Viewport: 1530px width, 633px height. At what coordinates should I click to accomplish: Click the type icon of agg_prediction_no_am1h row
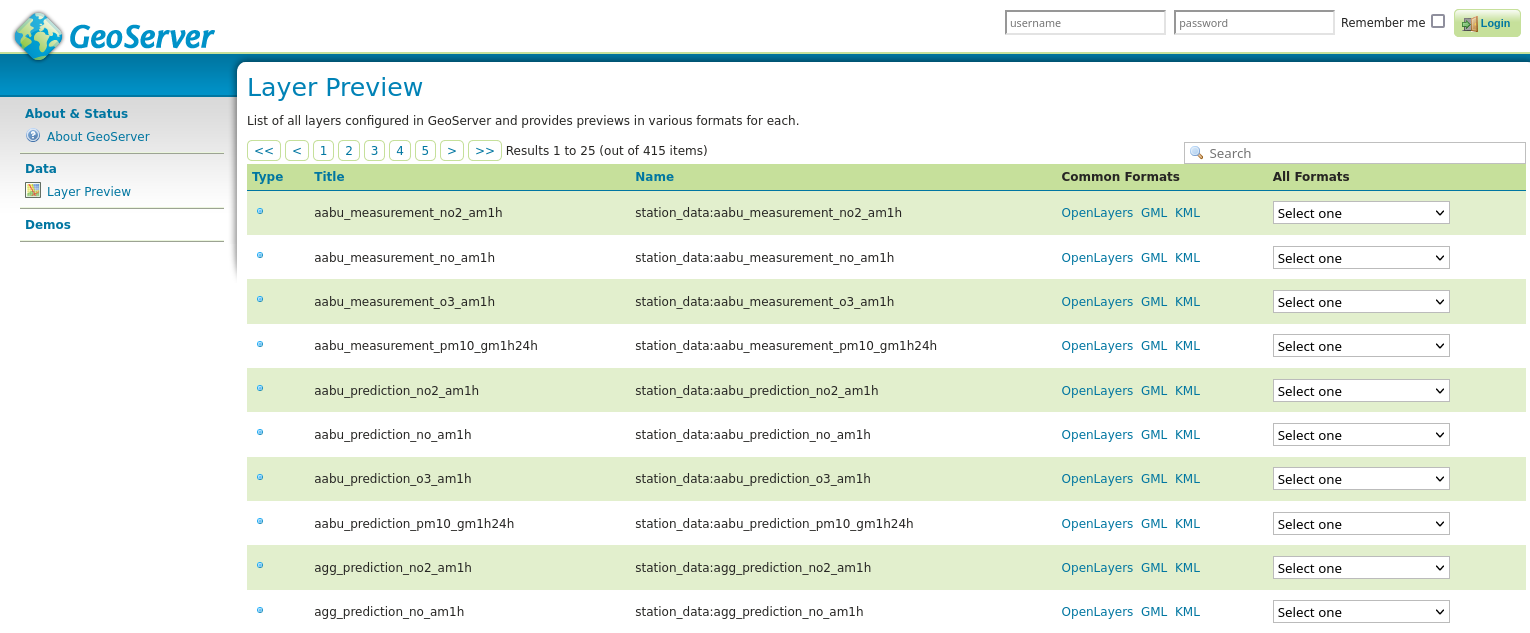(260, 610)
